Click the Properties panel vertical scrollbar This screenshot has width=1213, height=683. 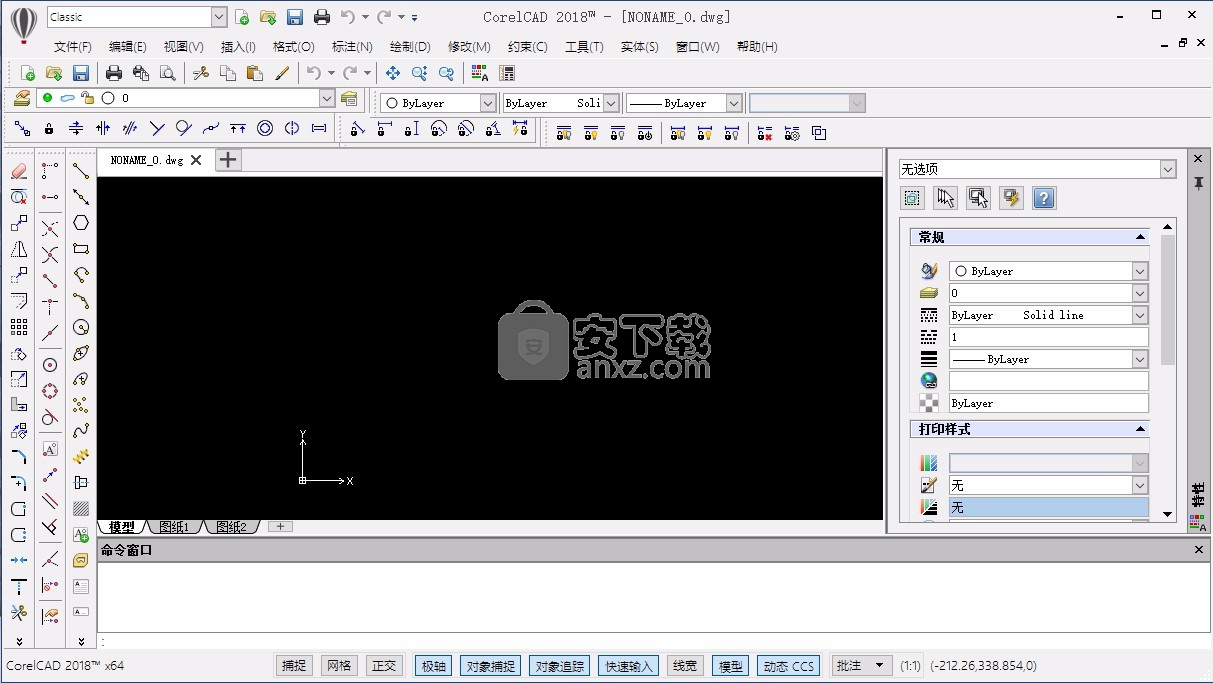1168,300
